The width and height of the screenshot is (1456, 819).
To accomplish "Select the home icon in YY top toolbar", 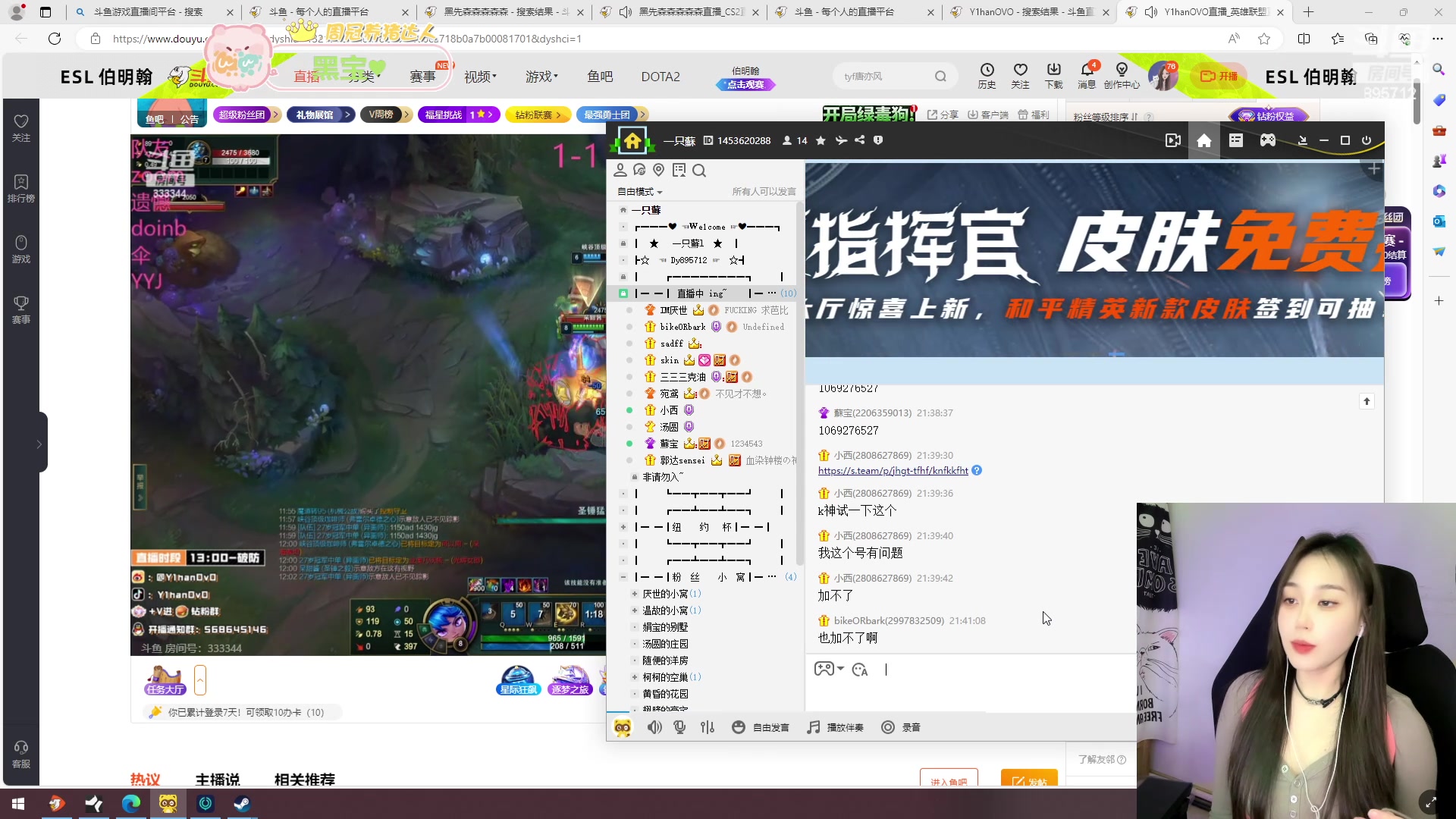I will (1204, 140).
